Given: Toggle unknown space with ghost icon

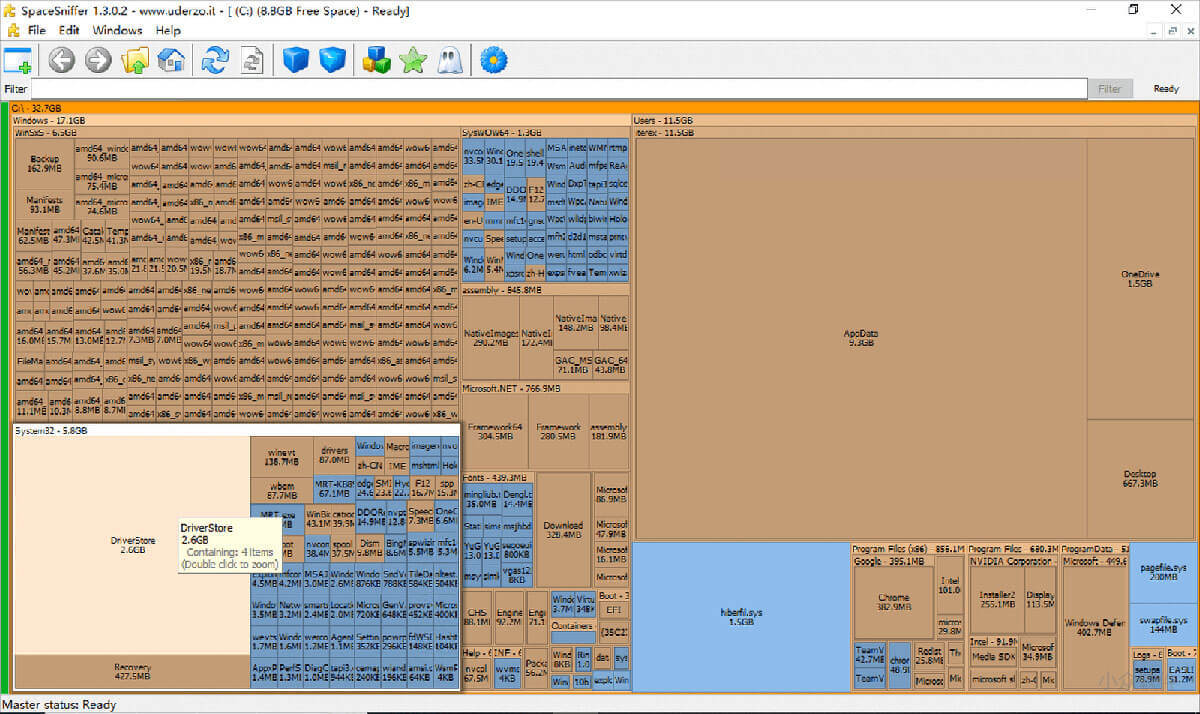Looking at the screenshot, I should 448,61.
